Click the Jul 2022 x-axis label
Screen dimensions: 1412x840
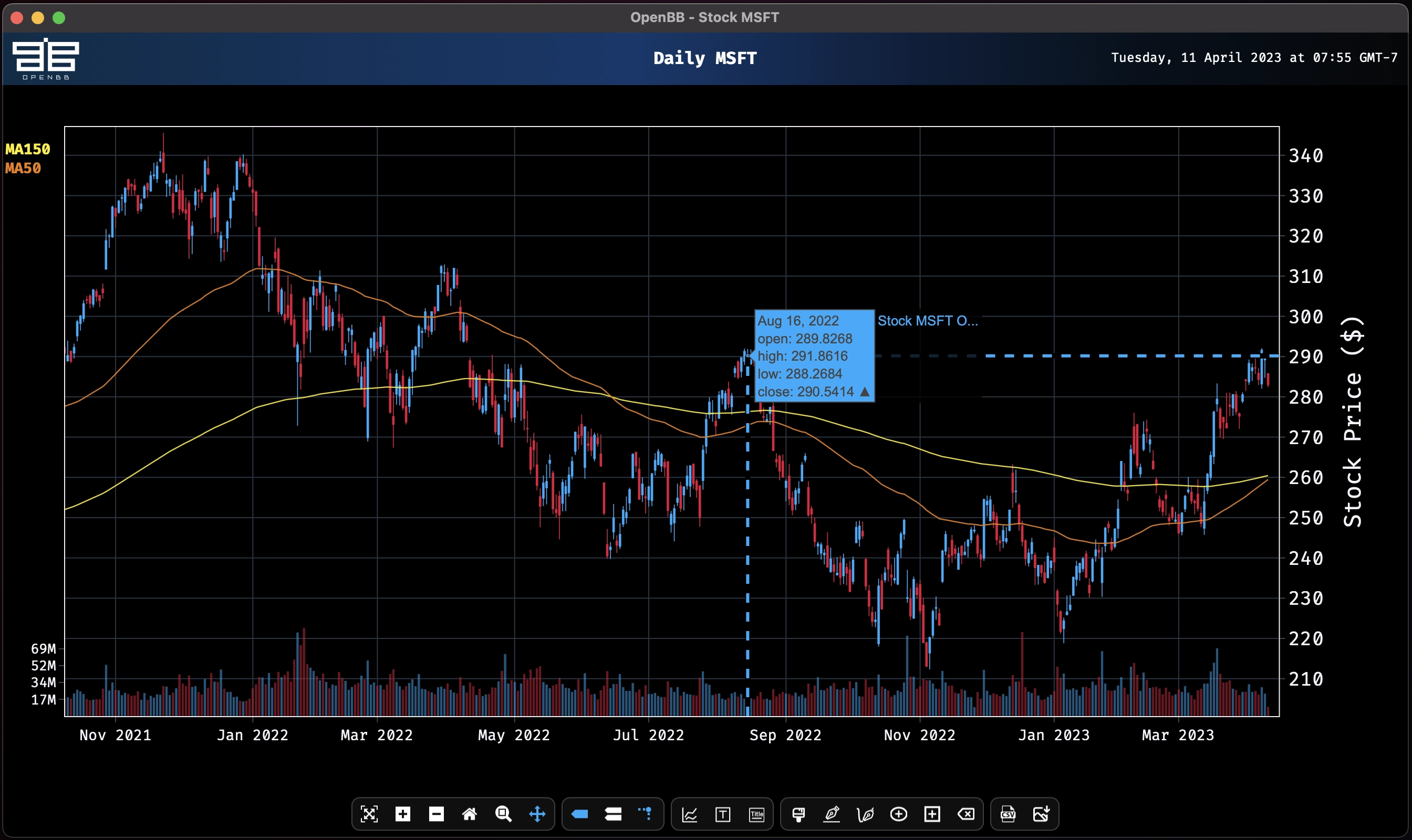pos(649,736)
